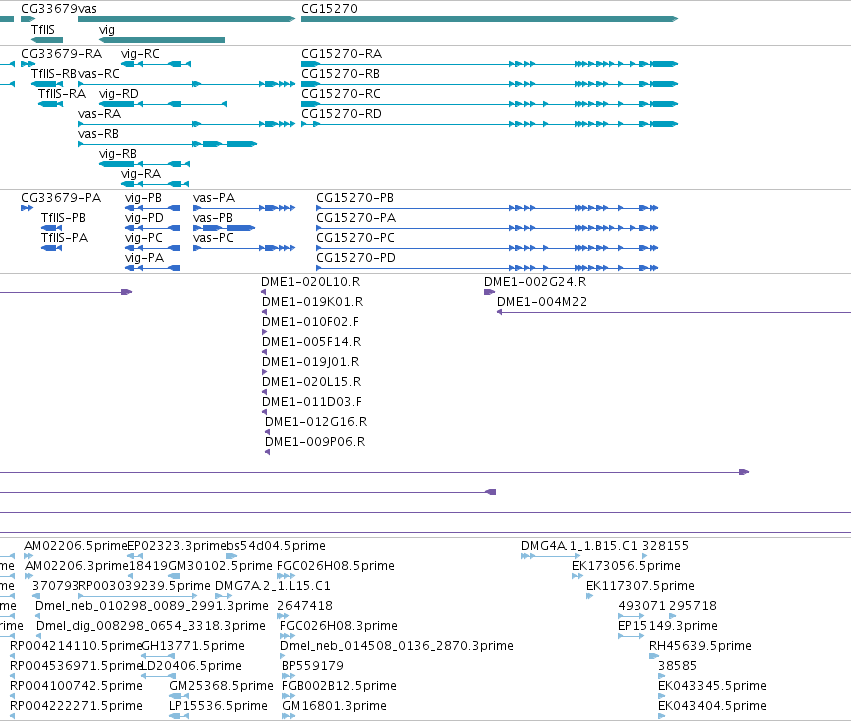Select the vig-PB protein label
Screen dimensions: 851x721
(x=143, y=198)
